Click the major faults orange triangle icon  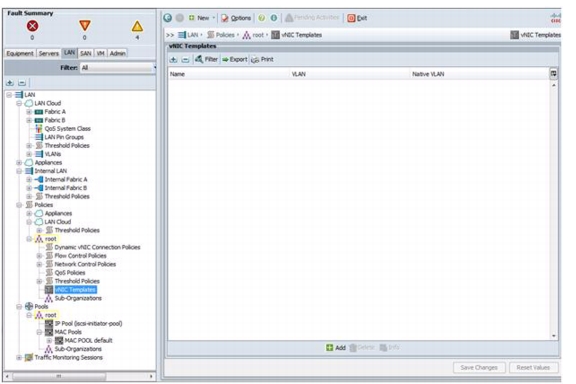tap(85, 26)
